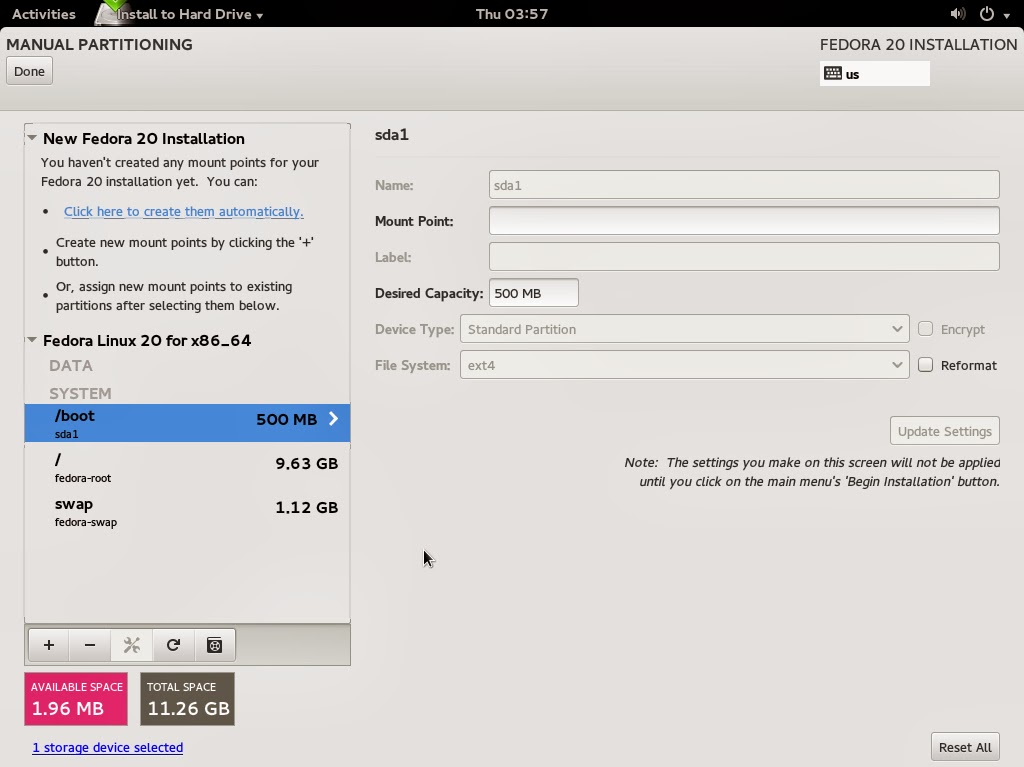This screenshot has height=767, width=1024.
Task: Select the / fedora-root partition row
Action: click(x=187, y=467)
